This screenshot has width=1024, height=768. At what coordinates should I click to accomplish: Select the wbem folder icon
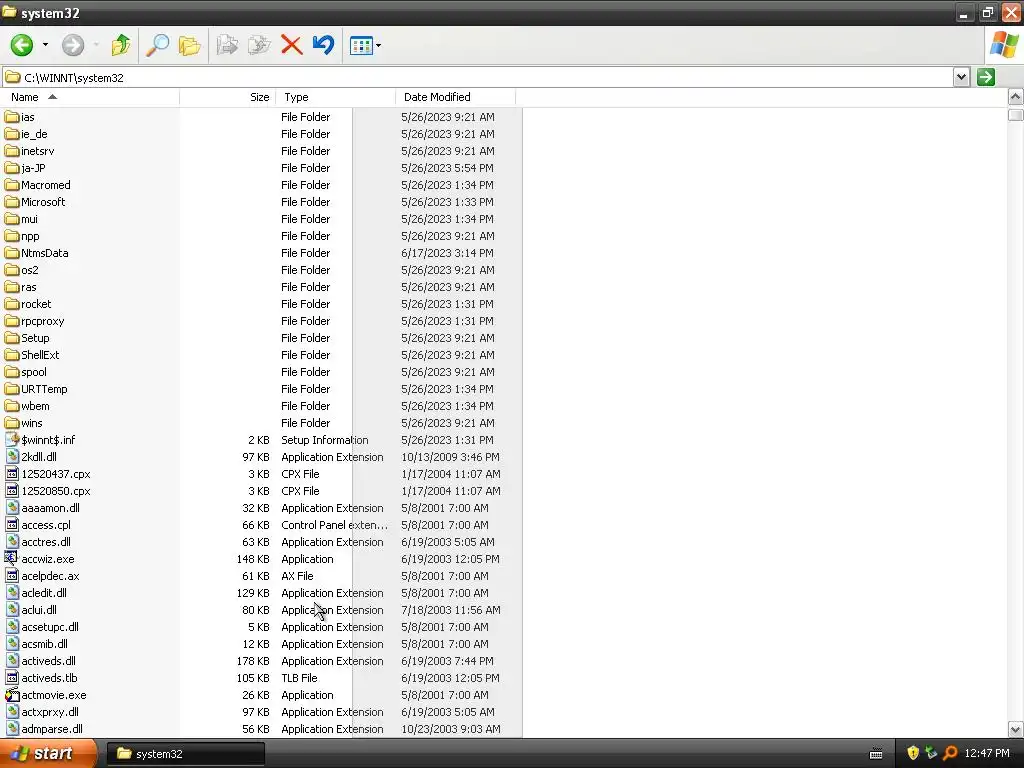click(12, 406)
